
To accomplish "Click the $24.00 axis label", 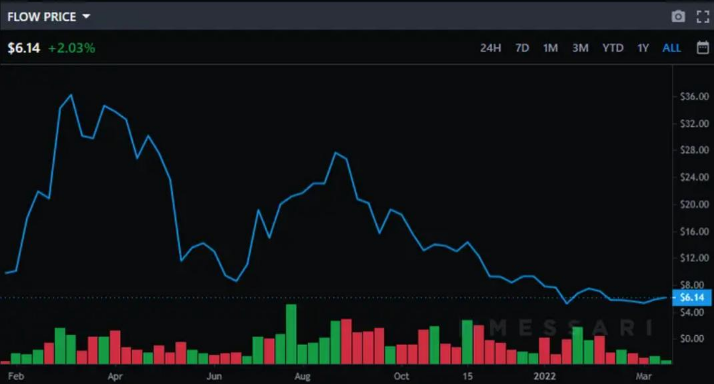I will pos(694,177).
